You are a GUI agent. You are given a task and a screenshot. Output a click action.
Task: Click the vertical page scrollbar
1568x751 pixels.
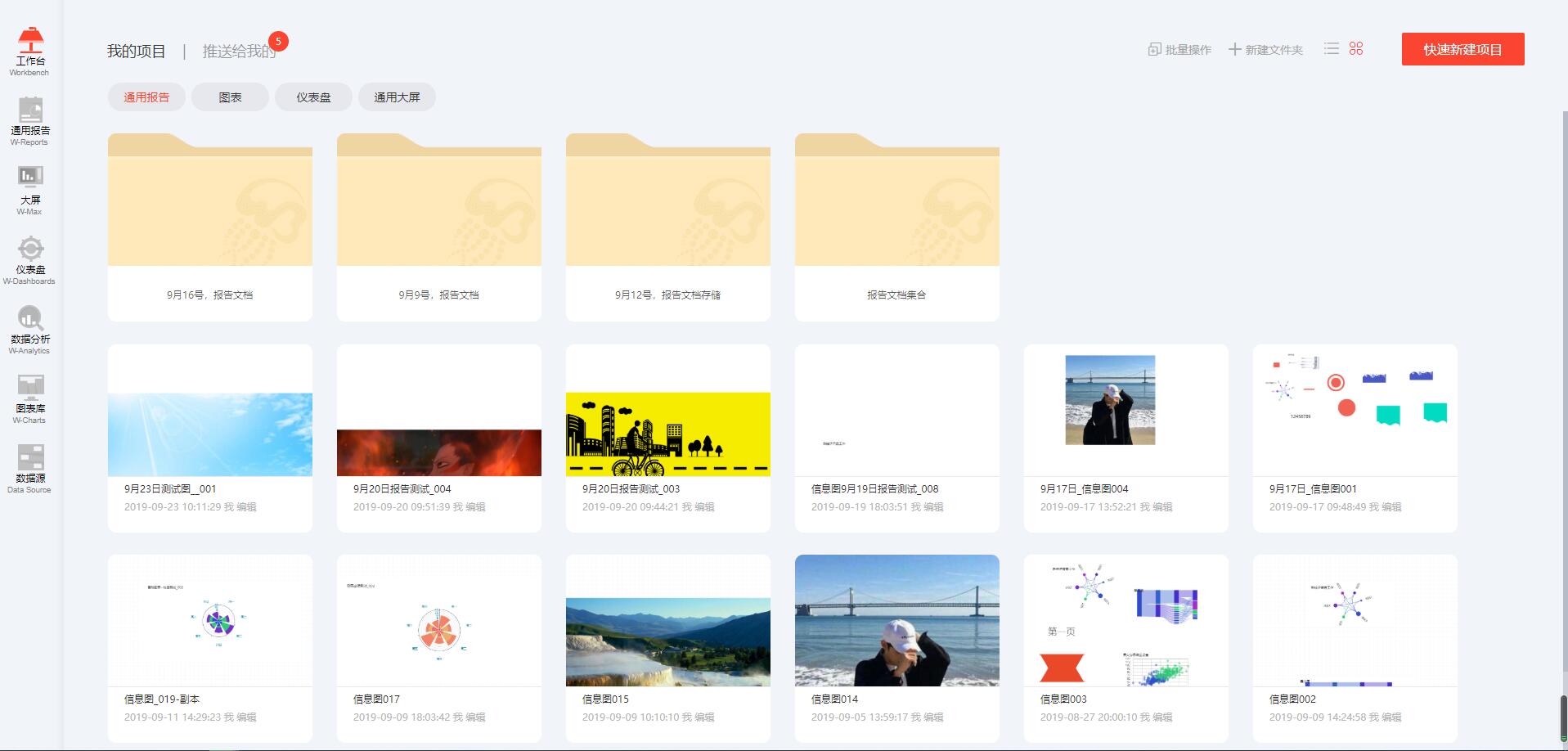[x=1563, y=715]
